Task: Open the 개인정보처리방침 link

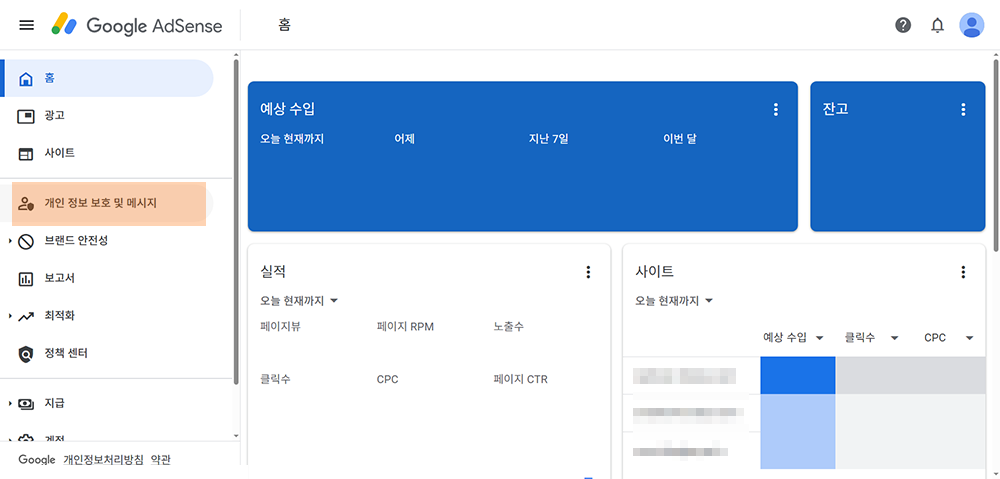Action: [x=104, y=460]
